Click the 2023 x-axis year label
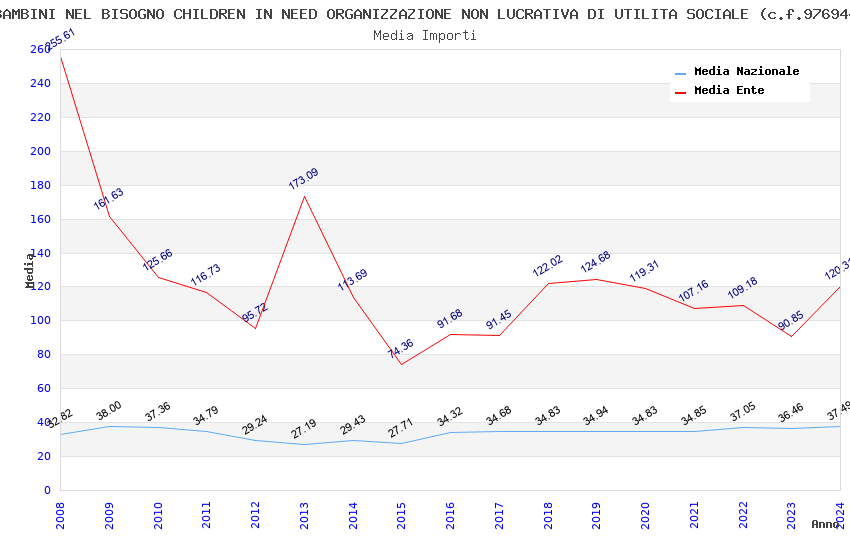Screen dimensions: 850x550 tap(791, 515)
